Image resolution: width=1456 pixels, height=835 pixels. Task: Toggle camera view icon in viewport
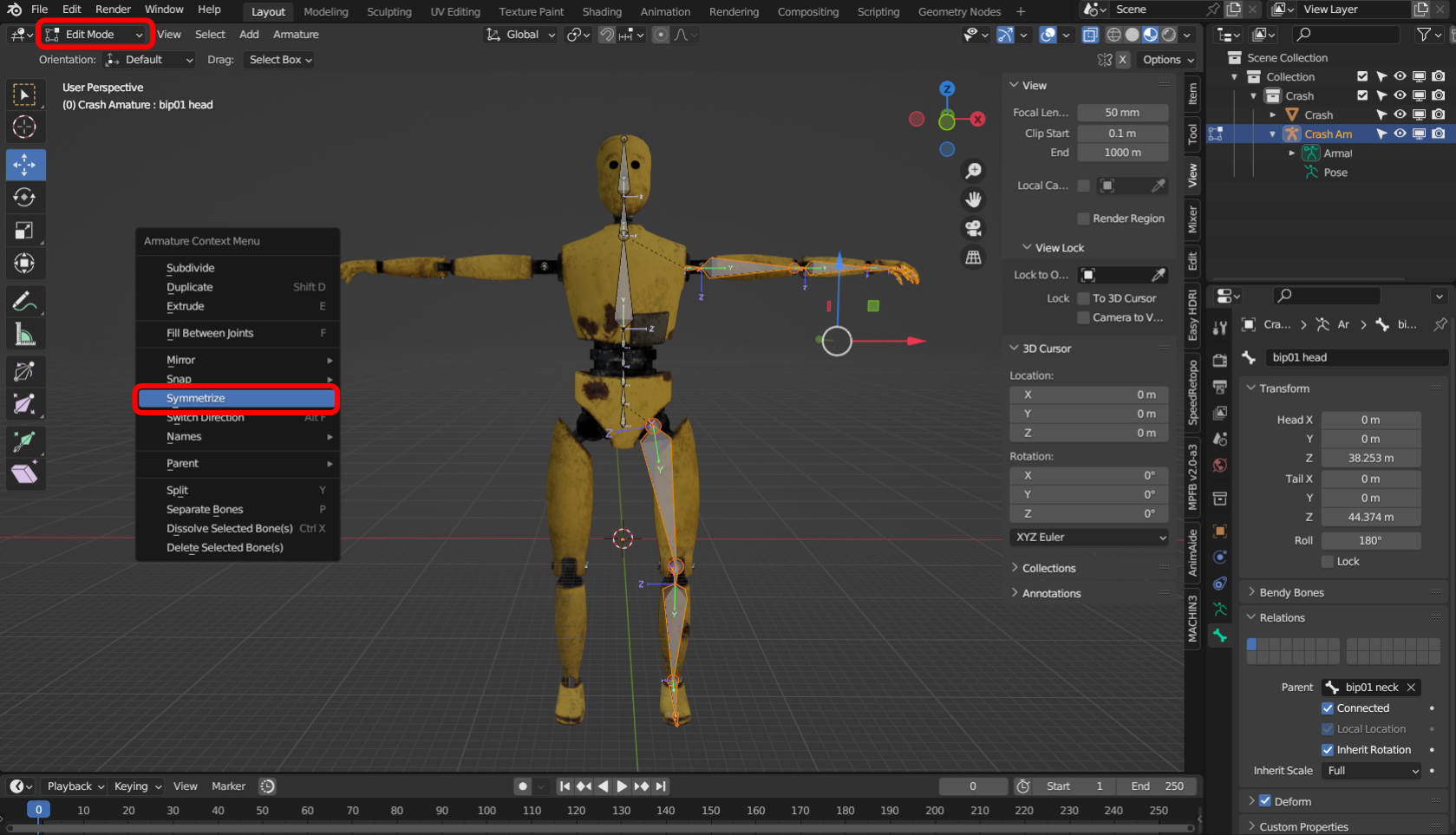pyautogui.click(x=974, y=228)
